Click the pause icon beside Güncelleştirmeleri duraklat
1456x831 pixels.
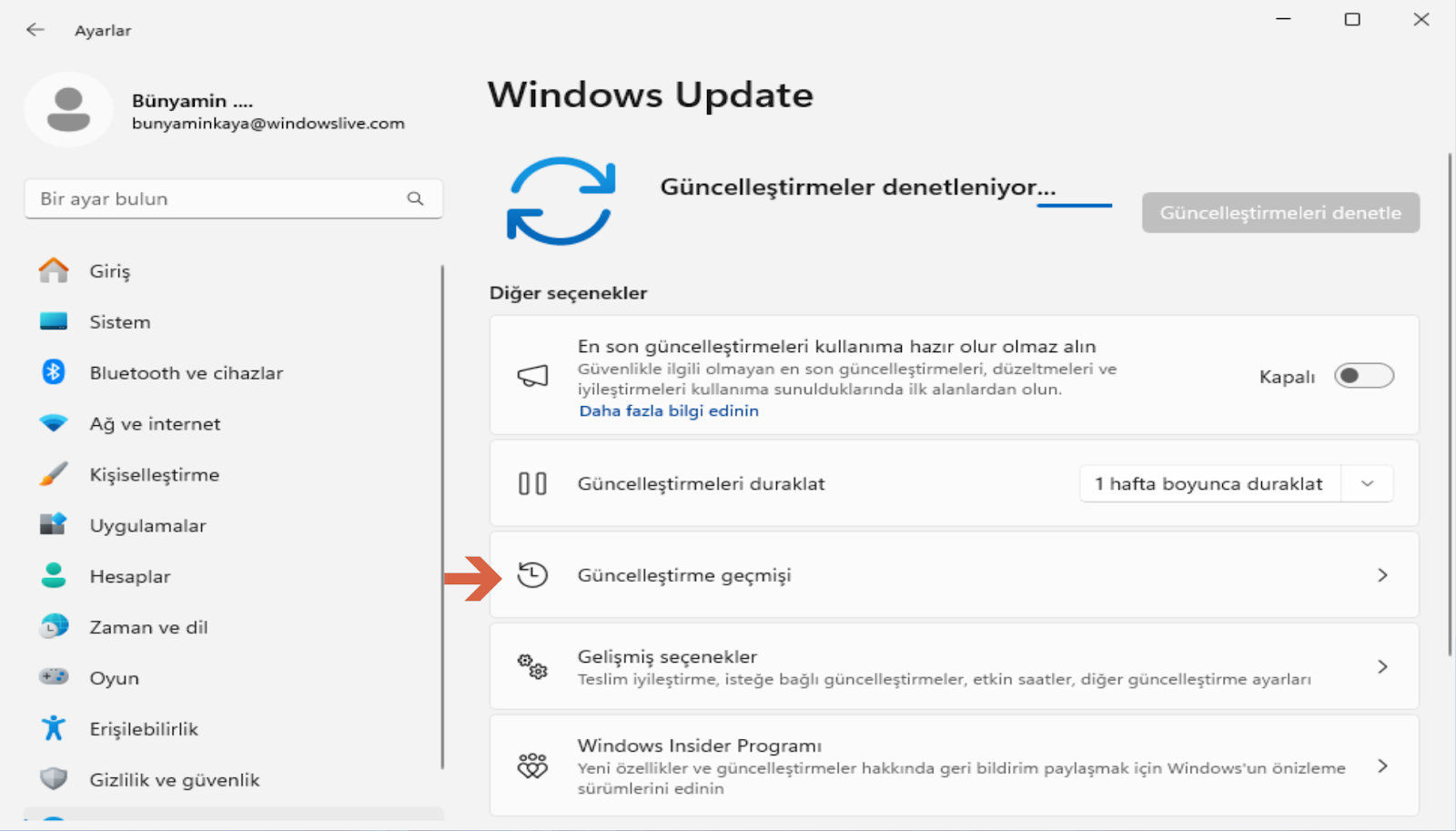[532, 483]
